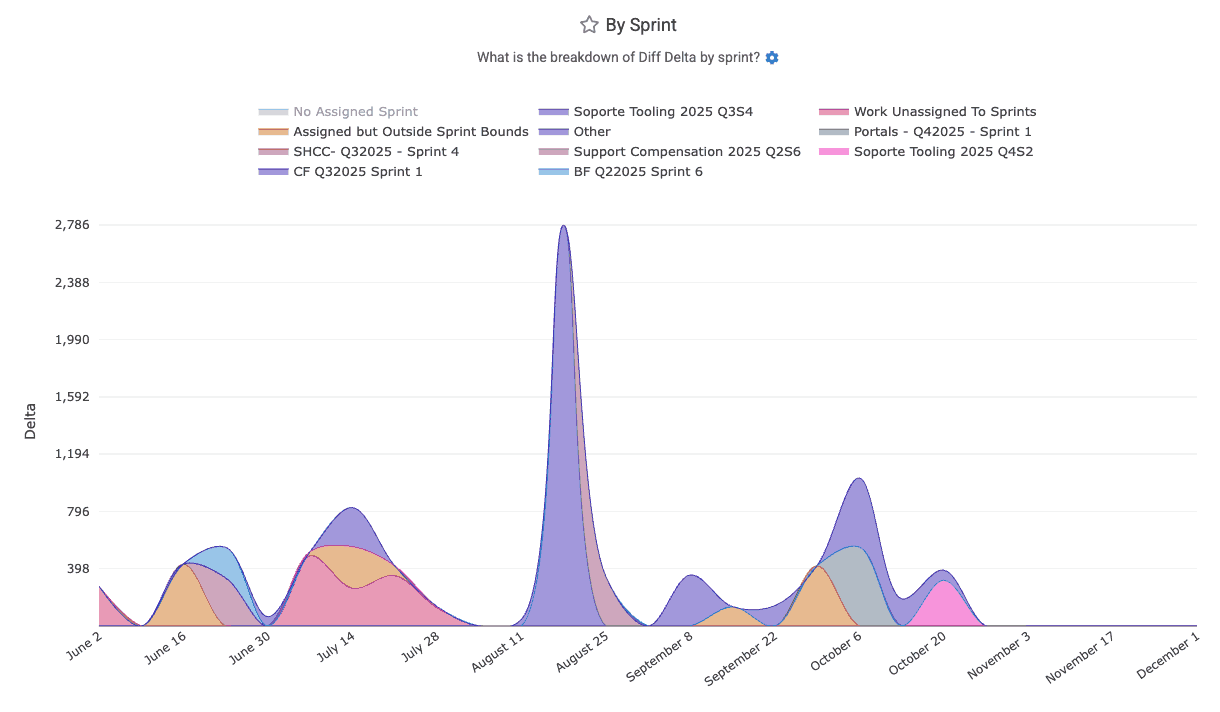Screen dimensions: 1220x712
Task: Click the Assigned but Outside Sprint Bounds swatch
Action: (x=273, y=132)
